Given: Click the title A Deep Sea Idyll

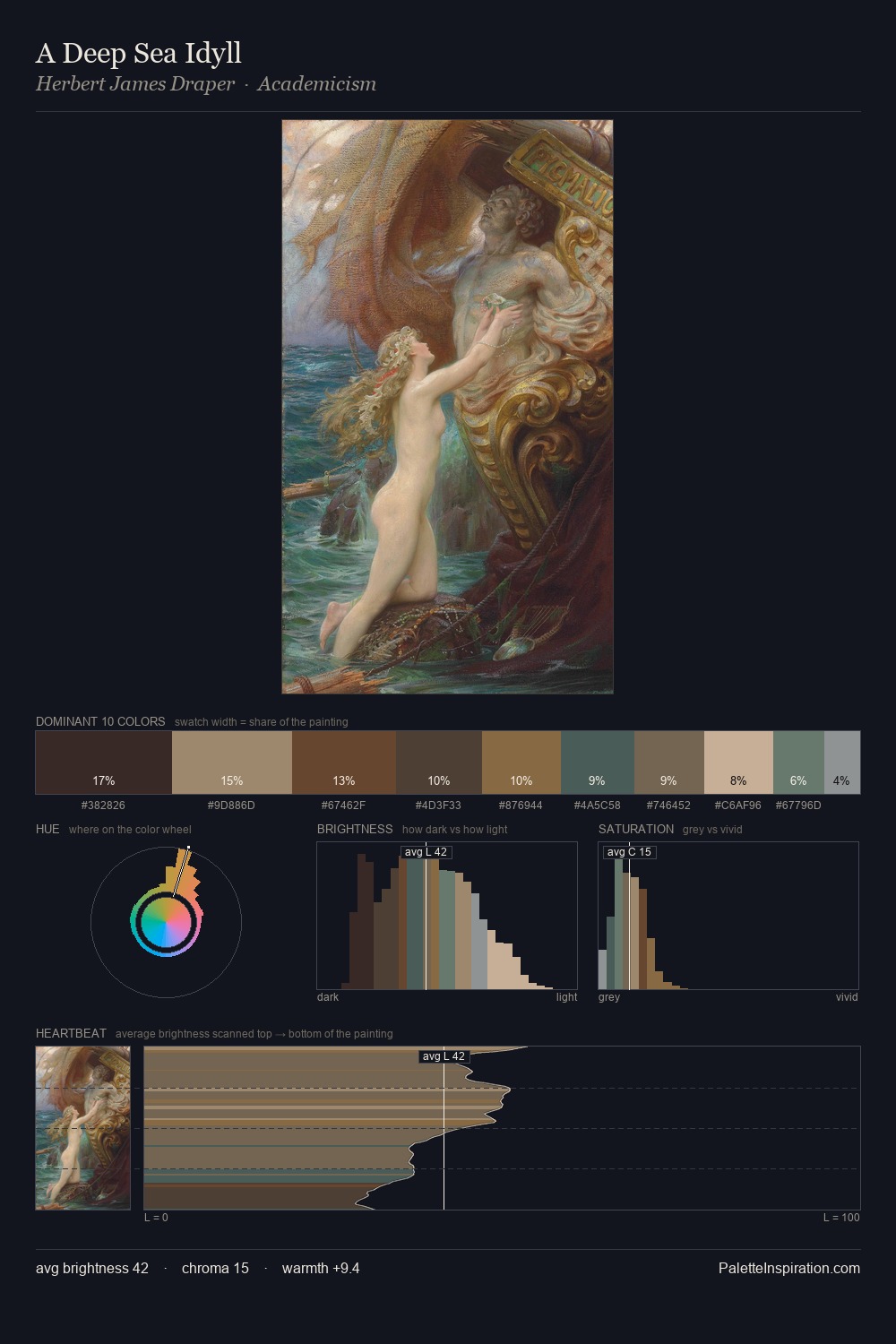Looking at the screenshot, I should (139, 53).
